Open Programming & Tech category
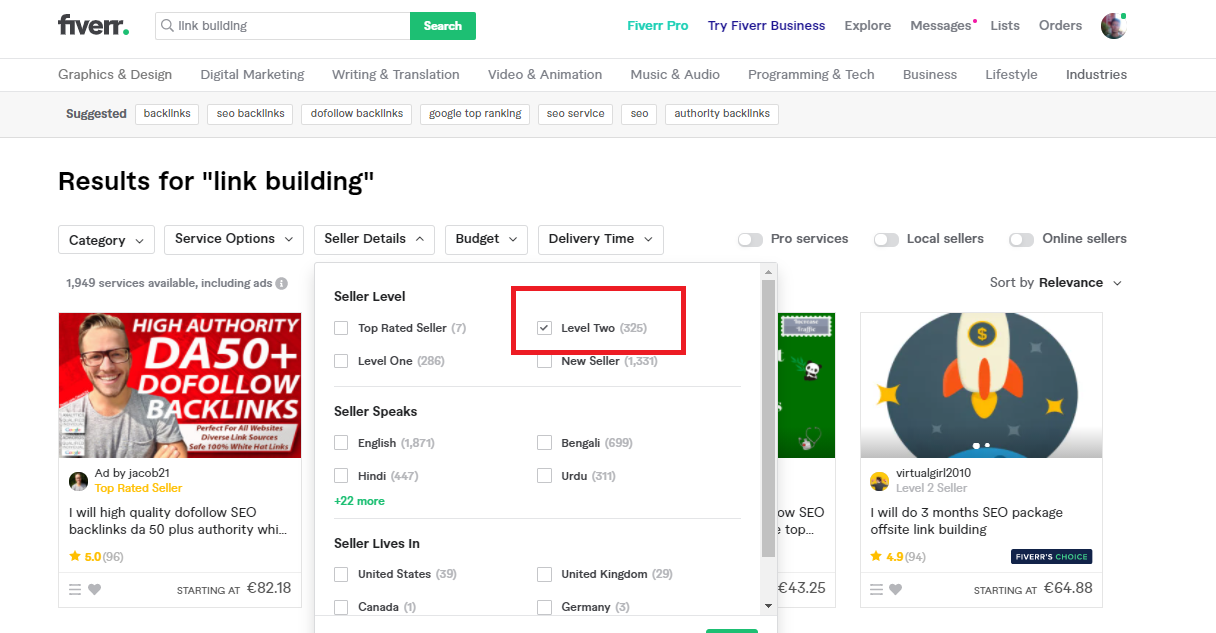 coord(811,74)
